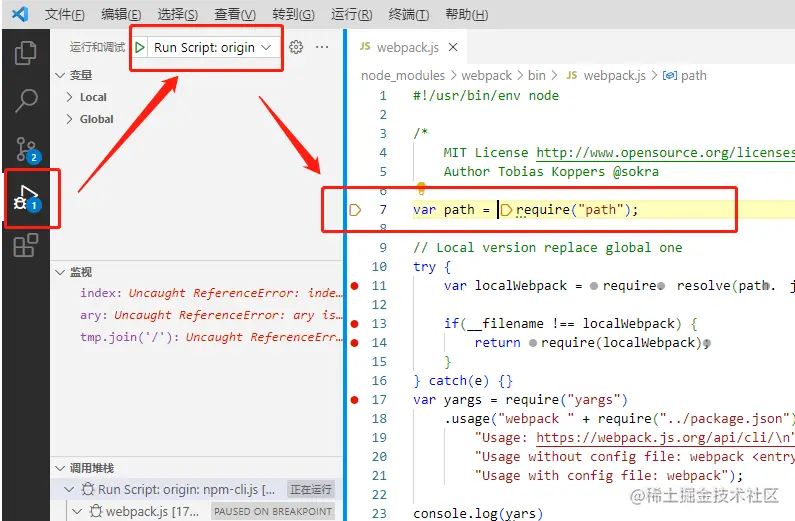Viewport: 795px width, 521px height.
Task: Click the 正在运行 status label
Action: tap(310, 490)
